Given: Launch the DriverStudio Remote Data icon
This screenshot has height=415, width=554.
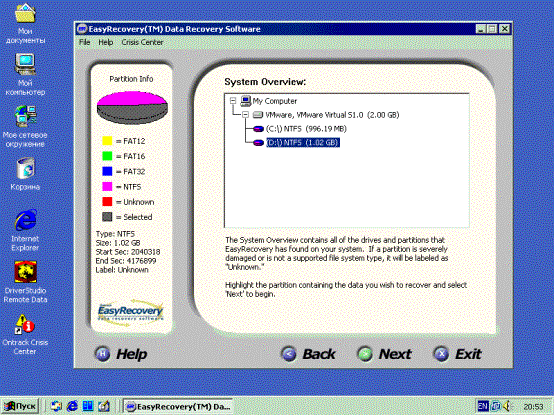Looking at the screenshot, I should coord(25,272).
